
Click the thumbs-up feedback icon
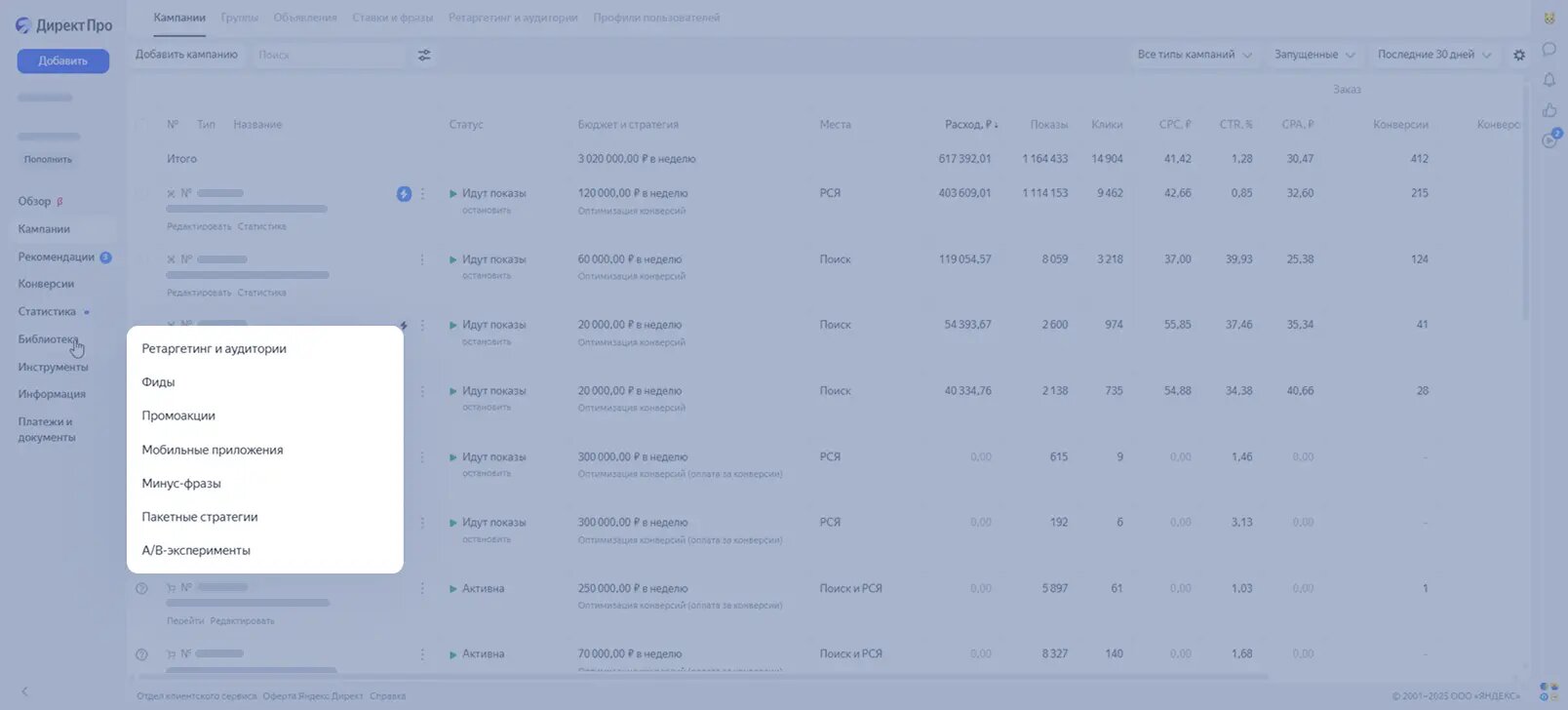click(1549, 110)
